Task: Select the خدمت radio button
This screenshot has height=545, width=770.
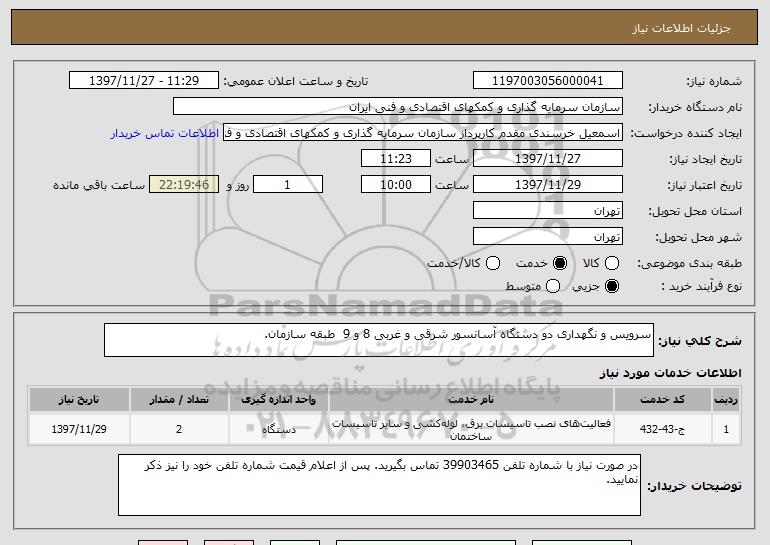Action: pos(560,263)
